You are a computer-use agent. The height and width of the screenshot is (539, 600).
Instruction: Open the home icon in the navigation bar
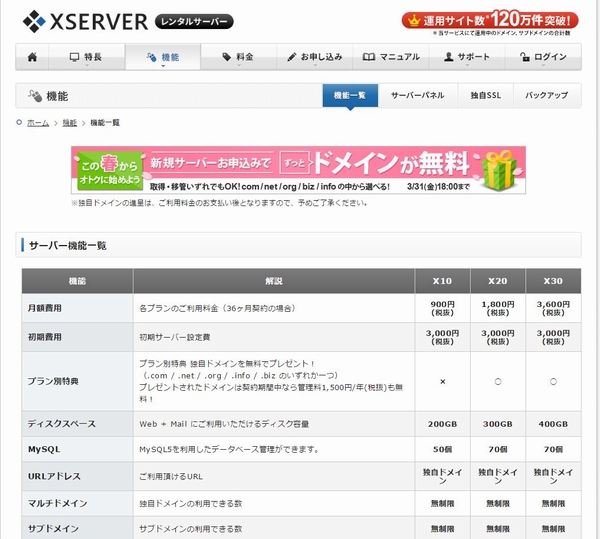click(x=33, y=57)
